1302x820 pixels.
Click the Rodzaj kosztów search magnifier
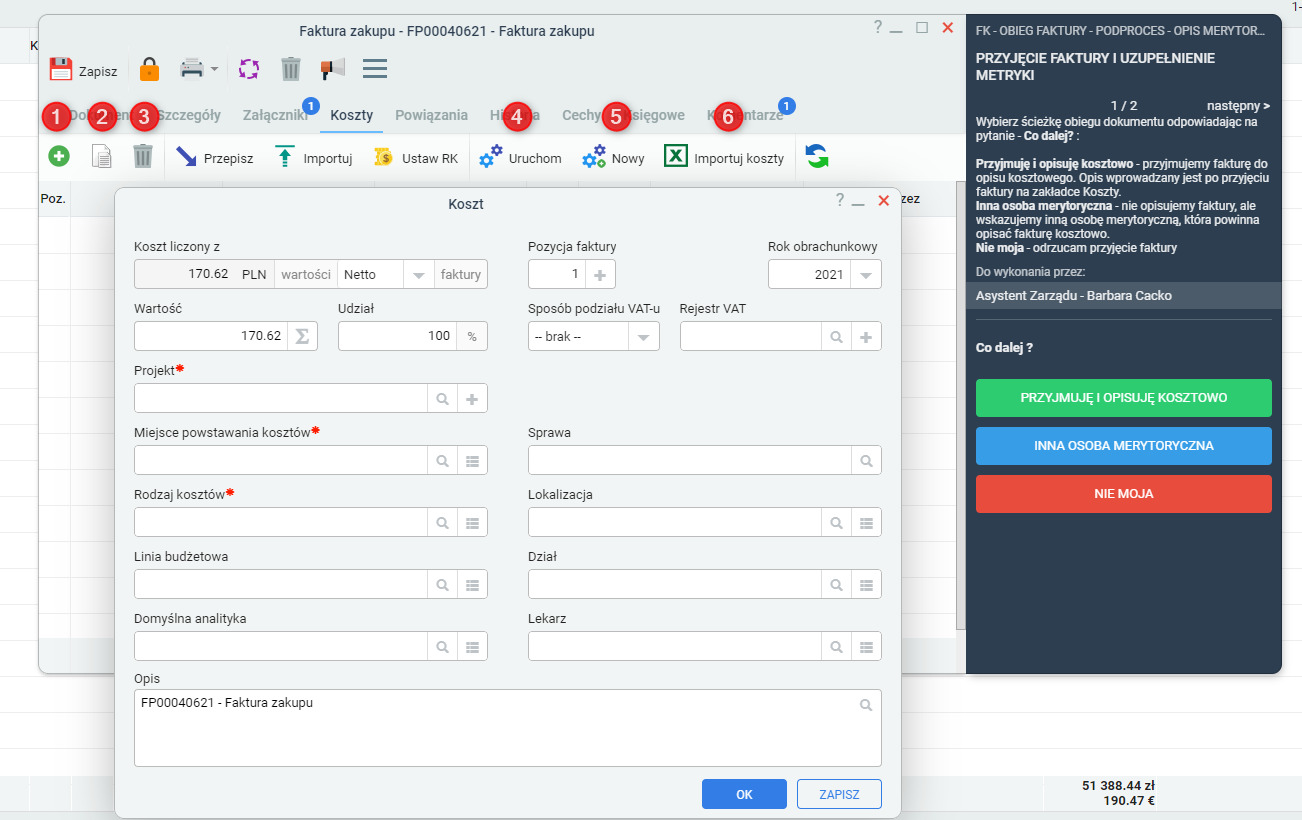click(x=442, y=523)
